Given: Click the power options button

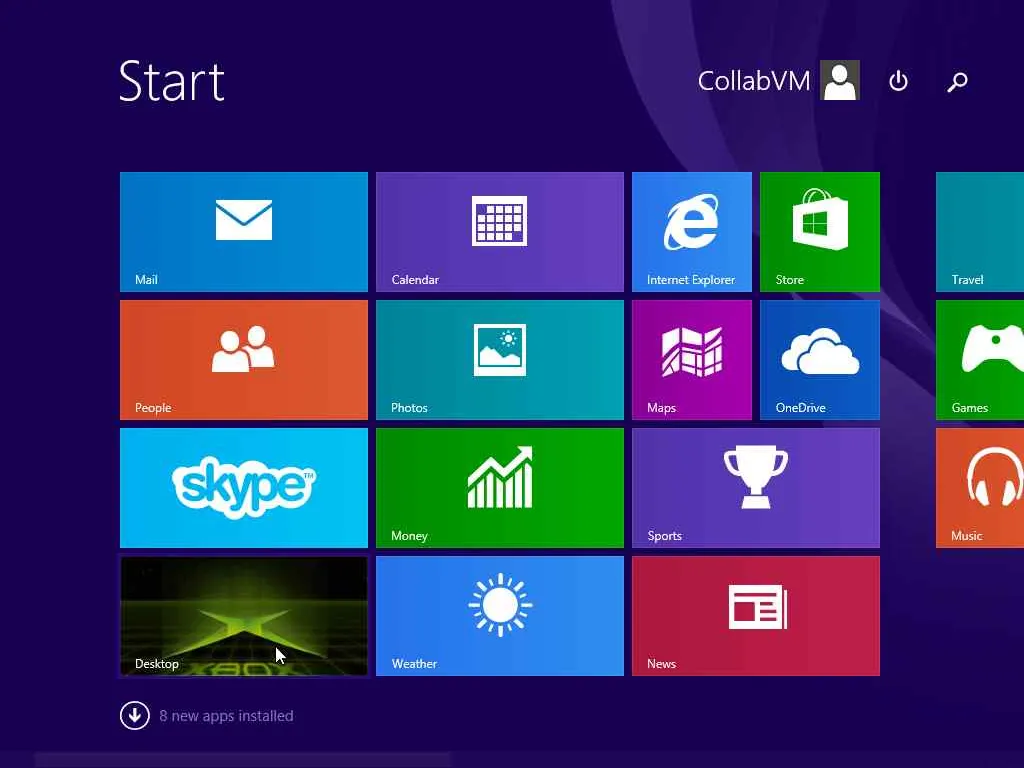Looking at the screenshot, I should (x=899, y=81).
